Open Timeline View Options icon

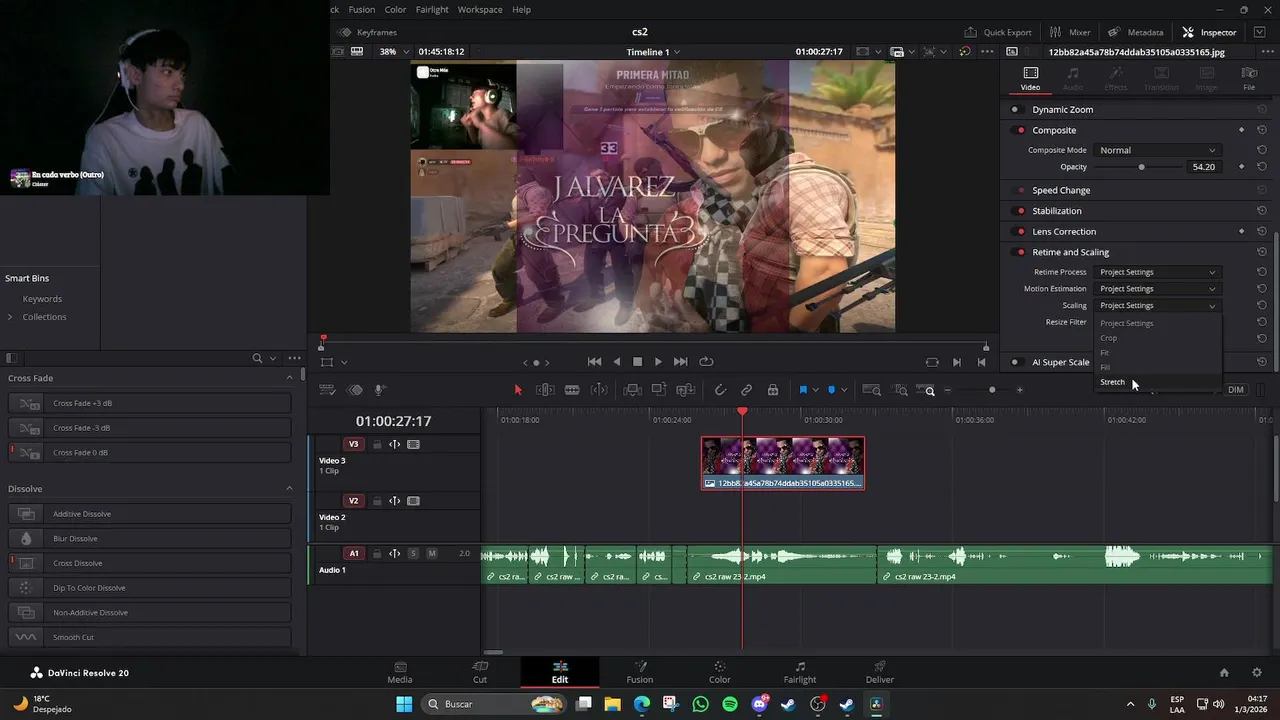coord(327,390)
